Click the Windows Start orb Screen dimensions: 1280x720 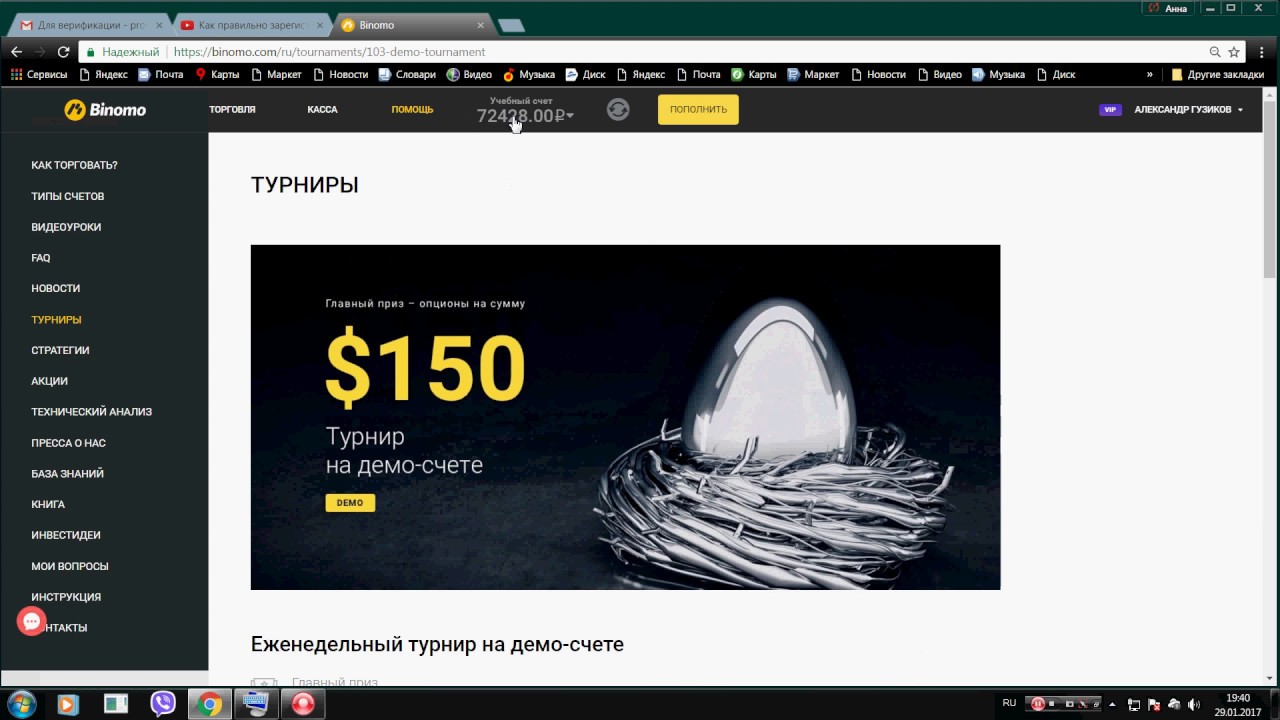coord(21,704)
